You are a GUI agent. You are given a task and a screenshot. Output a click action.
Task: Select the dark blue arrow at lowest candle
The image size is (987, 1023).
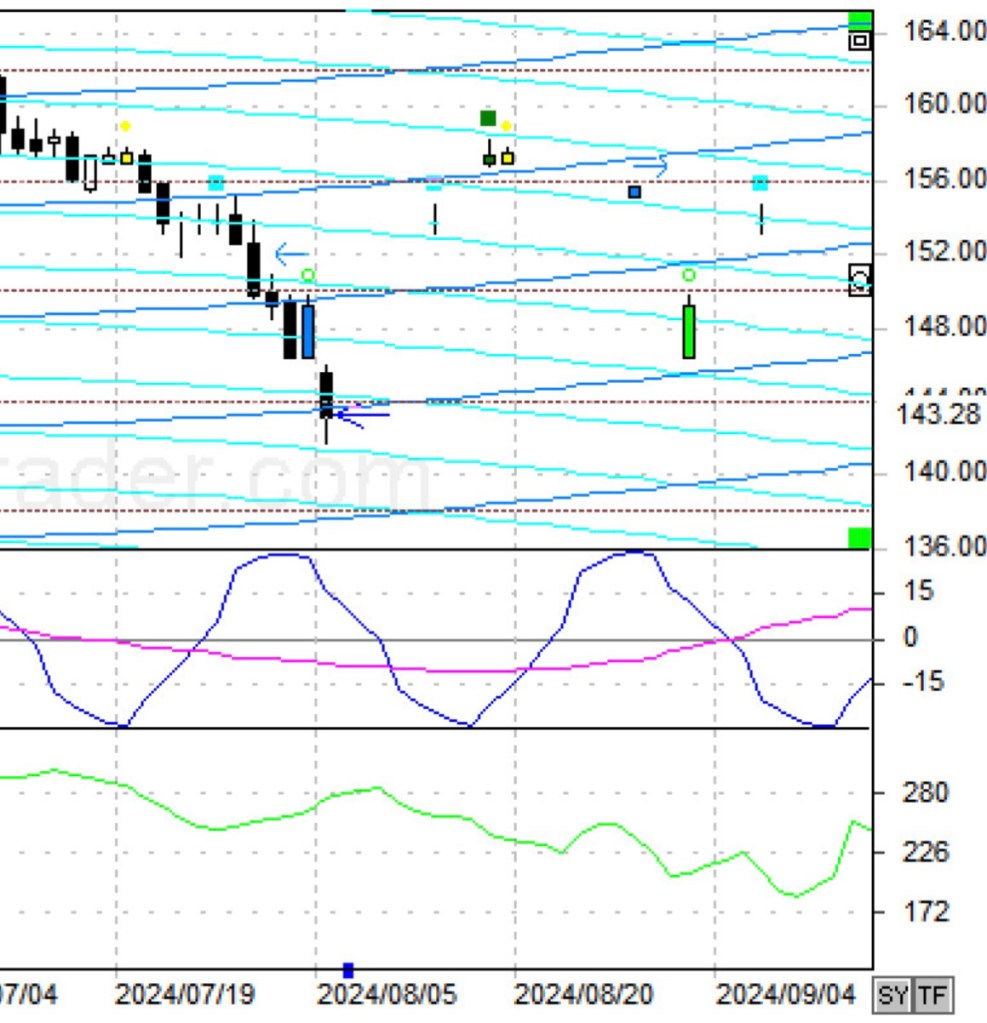tap(360, 414)
